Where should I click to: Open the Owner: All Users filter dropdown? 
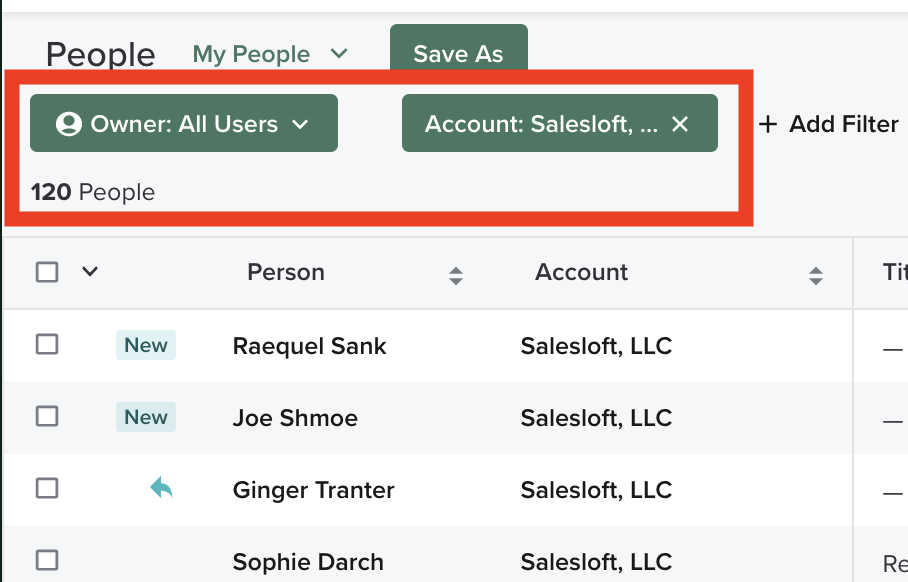pyautogui.click(x=183, y=124)
